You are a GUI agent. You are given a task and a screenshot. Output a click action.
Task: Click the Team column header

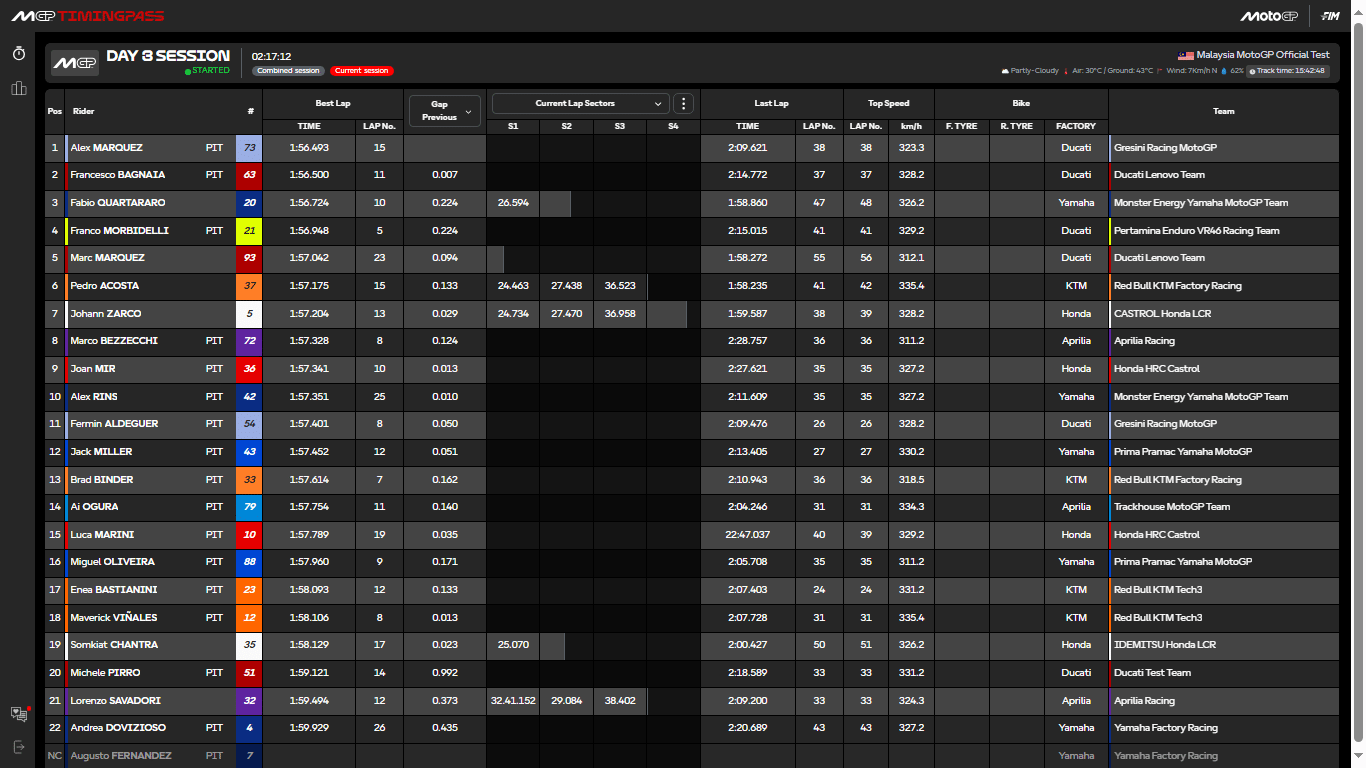click(1223, 111)
